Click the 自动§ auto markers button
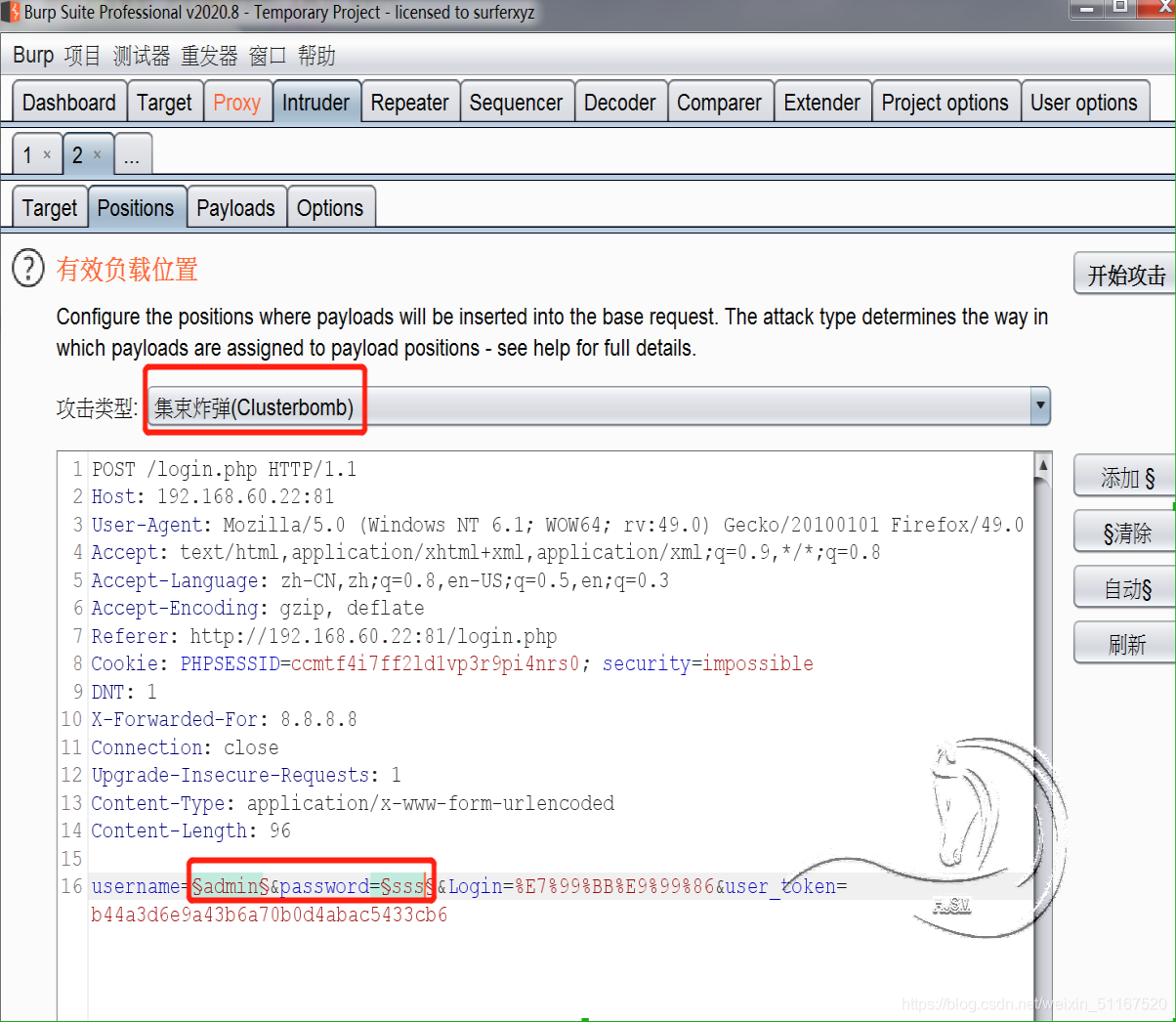This screenshot has width=1176, height=1022. (1126, 588)
